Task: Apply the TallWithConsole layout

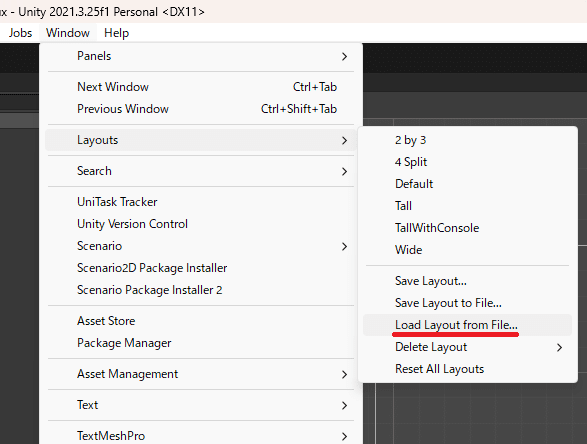Action: tap(467, 228)
